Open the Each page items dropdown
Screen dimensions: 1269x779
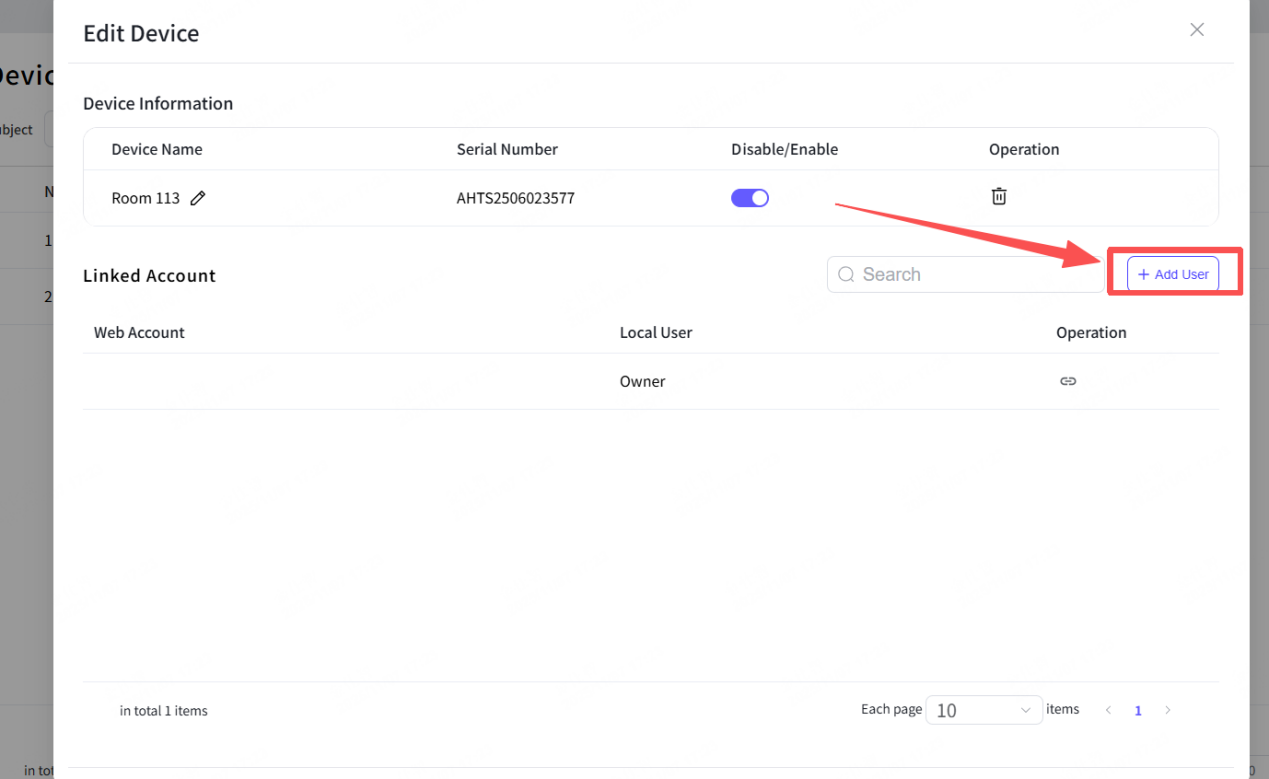tap(983, 710)
